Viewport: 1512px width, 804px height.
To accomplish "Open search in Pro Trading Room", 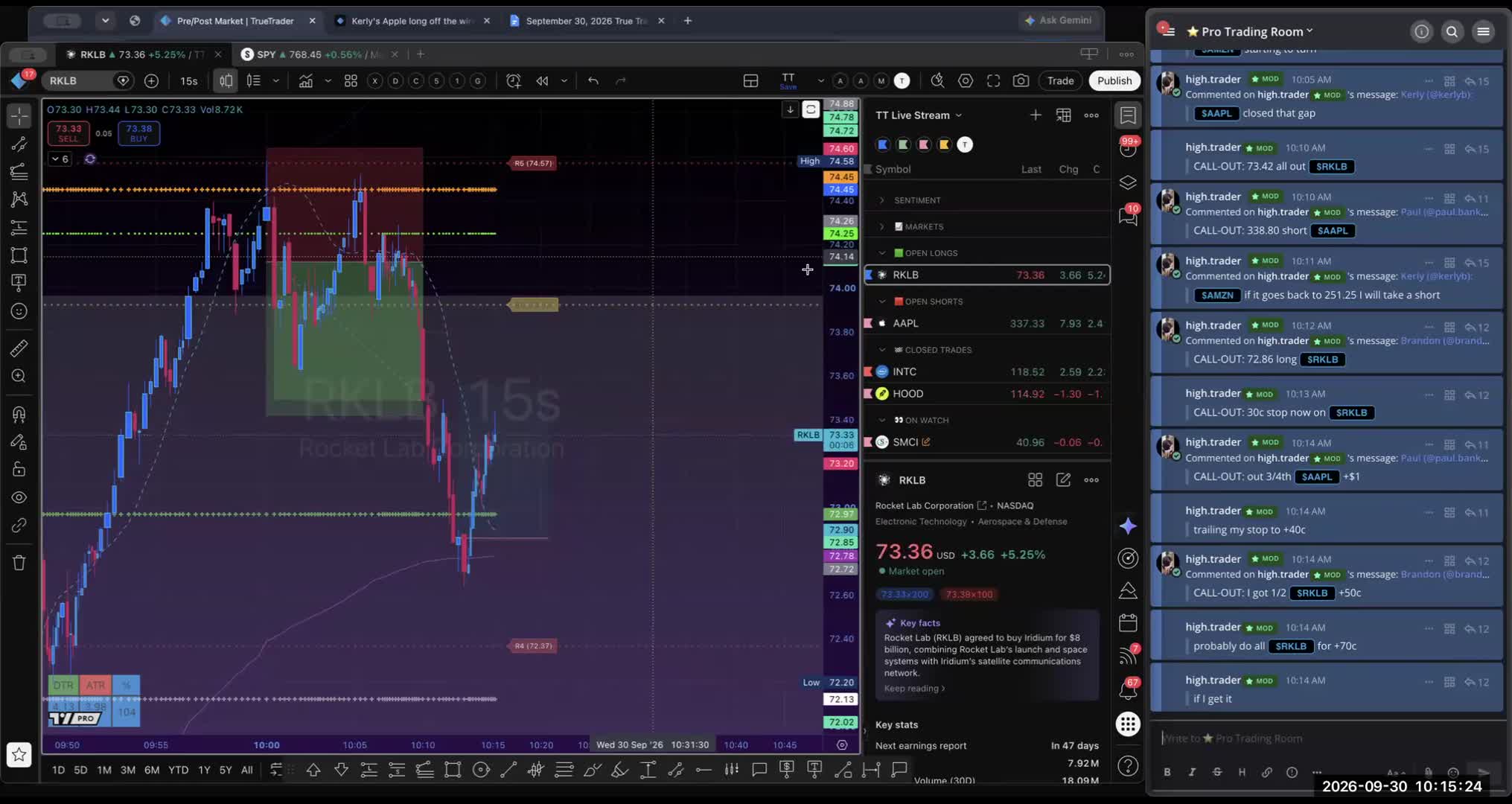I will (1452, 31).
